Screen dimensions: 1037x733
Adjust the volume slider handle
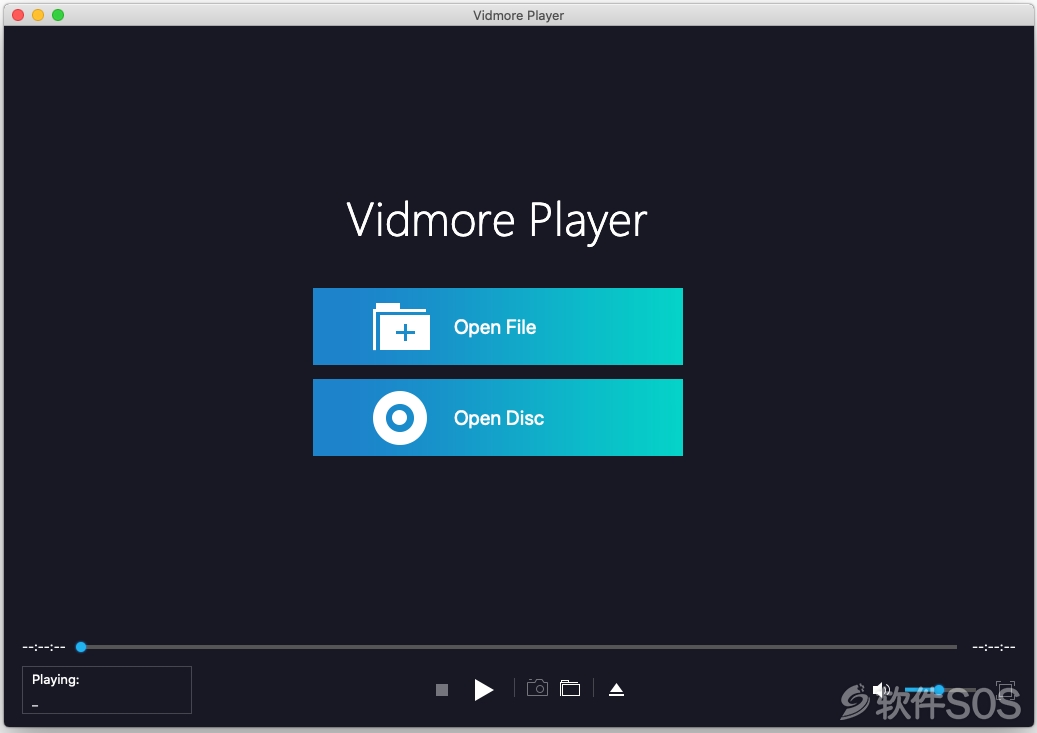point(938,690)
